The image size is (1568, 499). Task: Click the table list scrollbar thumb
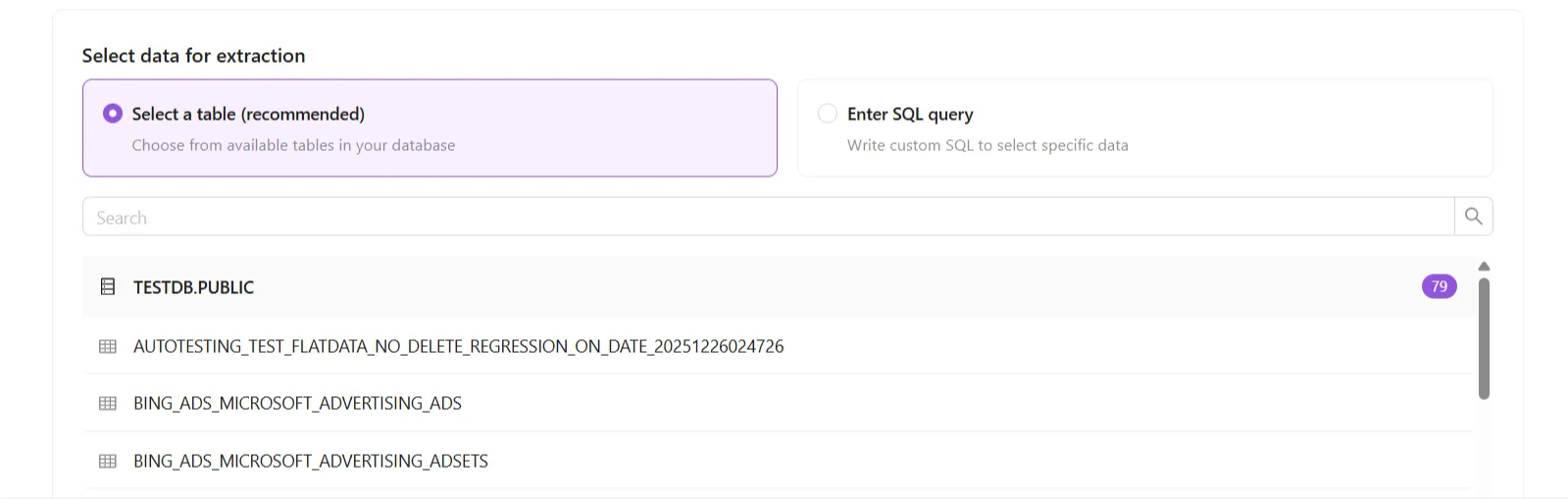point(1484,338)
